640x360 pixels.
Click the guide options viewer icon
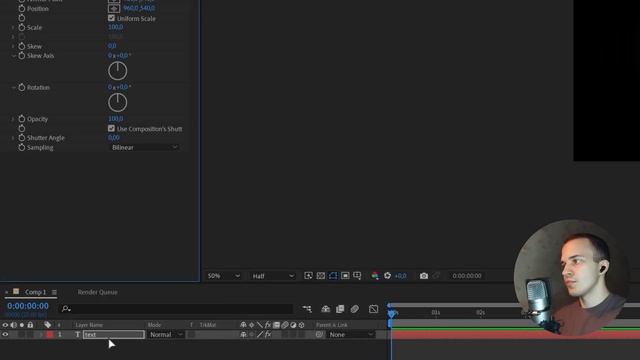click(357, 276)
